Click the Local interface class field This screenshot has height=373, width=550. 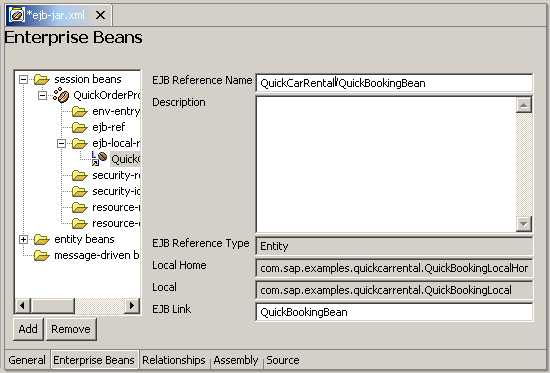coord(394,290)
